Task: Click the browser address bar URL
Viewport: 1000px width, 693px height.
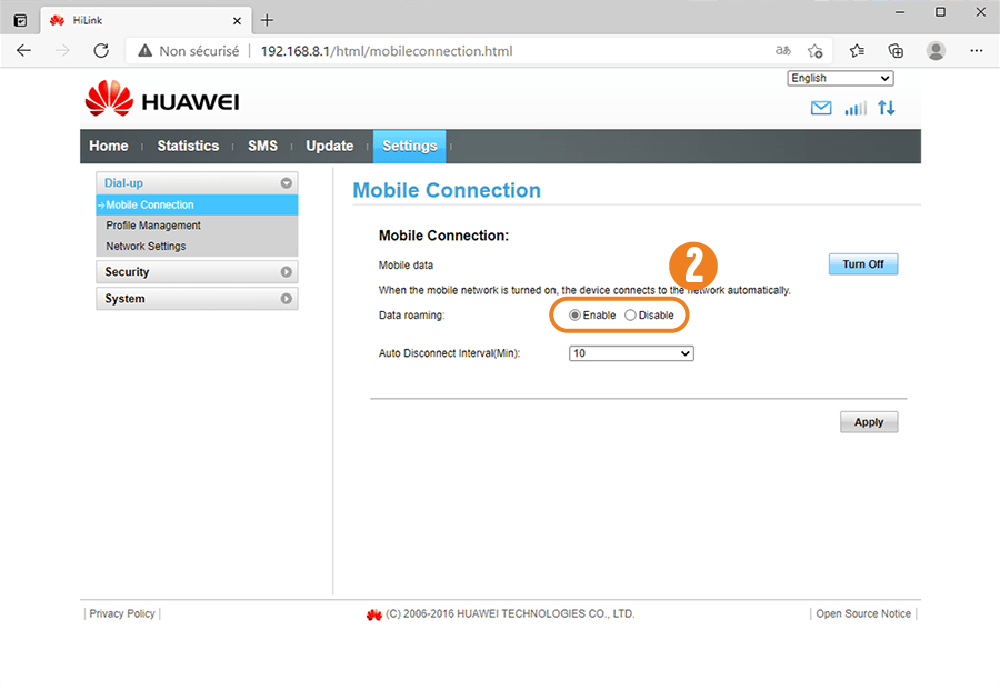Action: point(386,51)
